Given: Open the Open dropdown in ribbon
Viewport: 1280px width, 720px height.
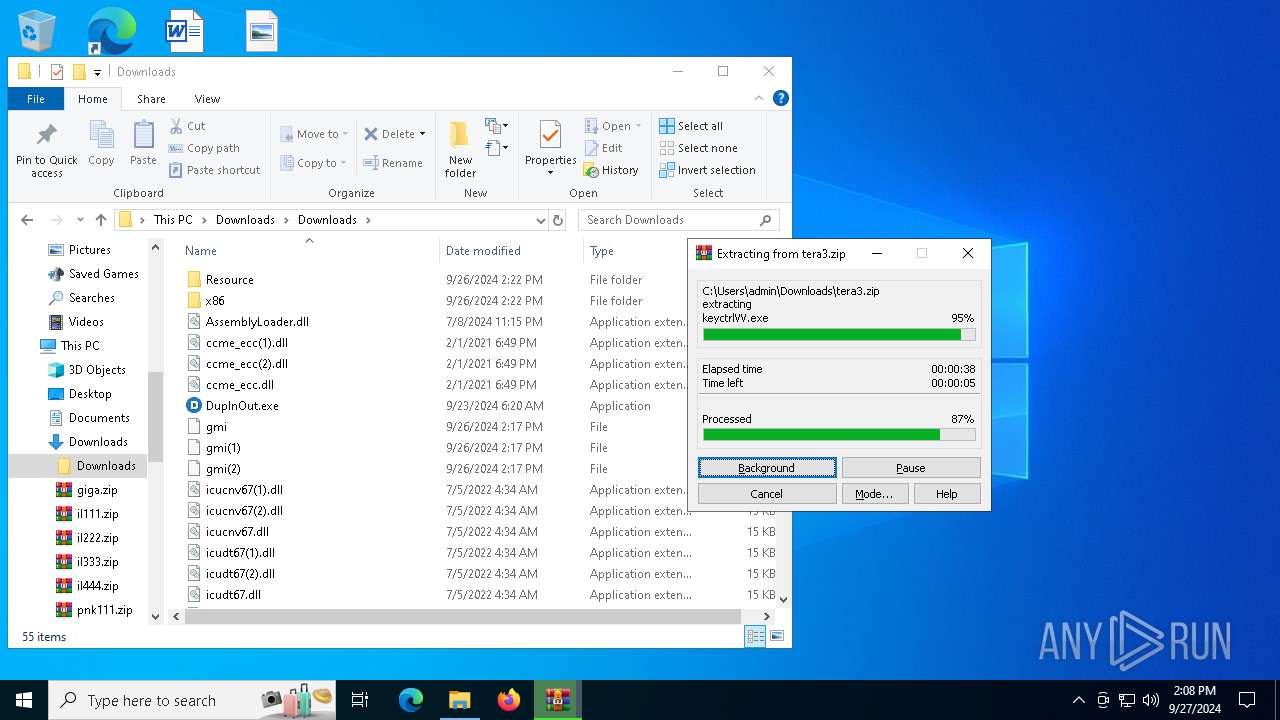Looking at the screenshot, I should (614, 126).
